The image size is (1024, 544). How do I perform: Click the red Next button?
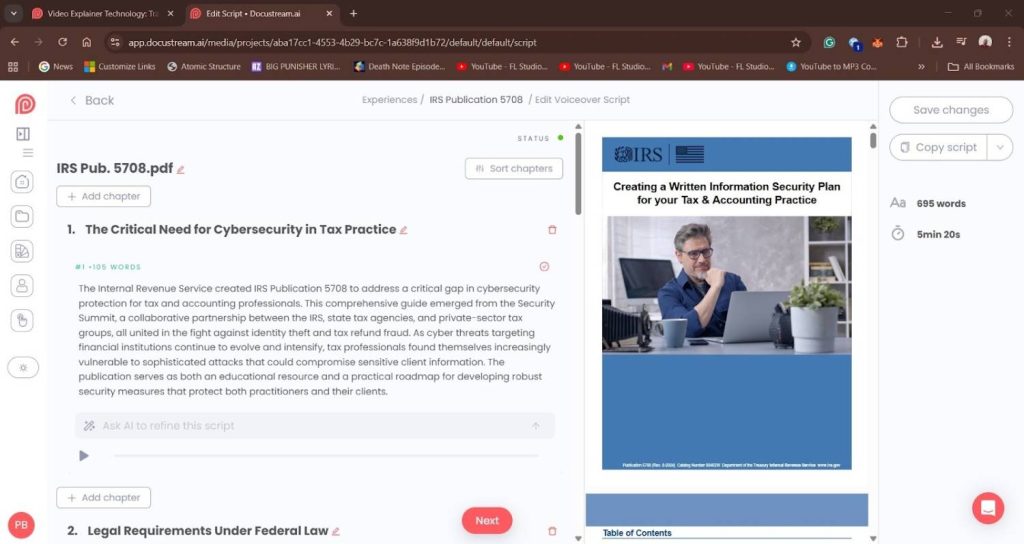(x=487, y=520)
